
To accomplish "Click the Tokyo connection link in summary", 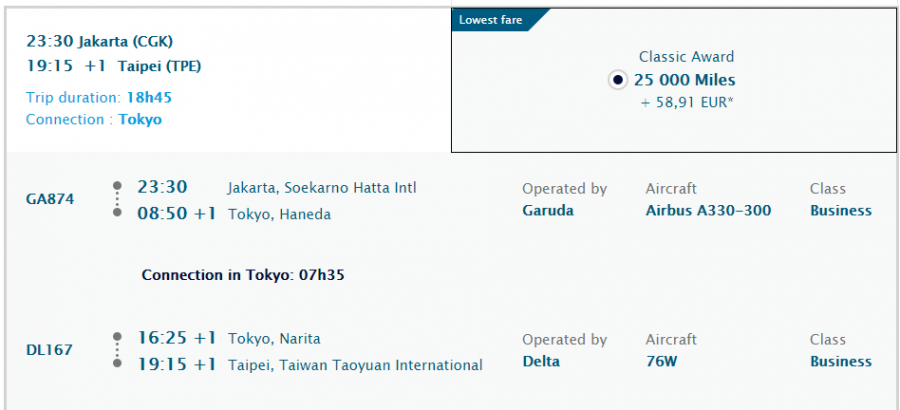I will point(140,119).
